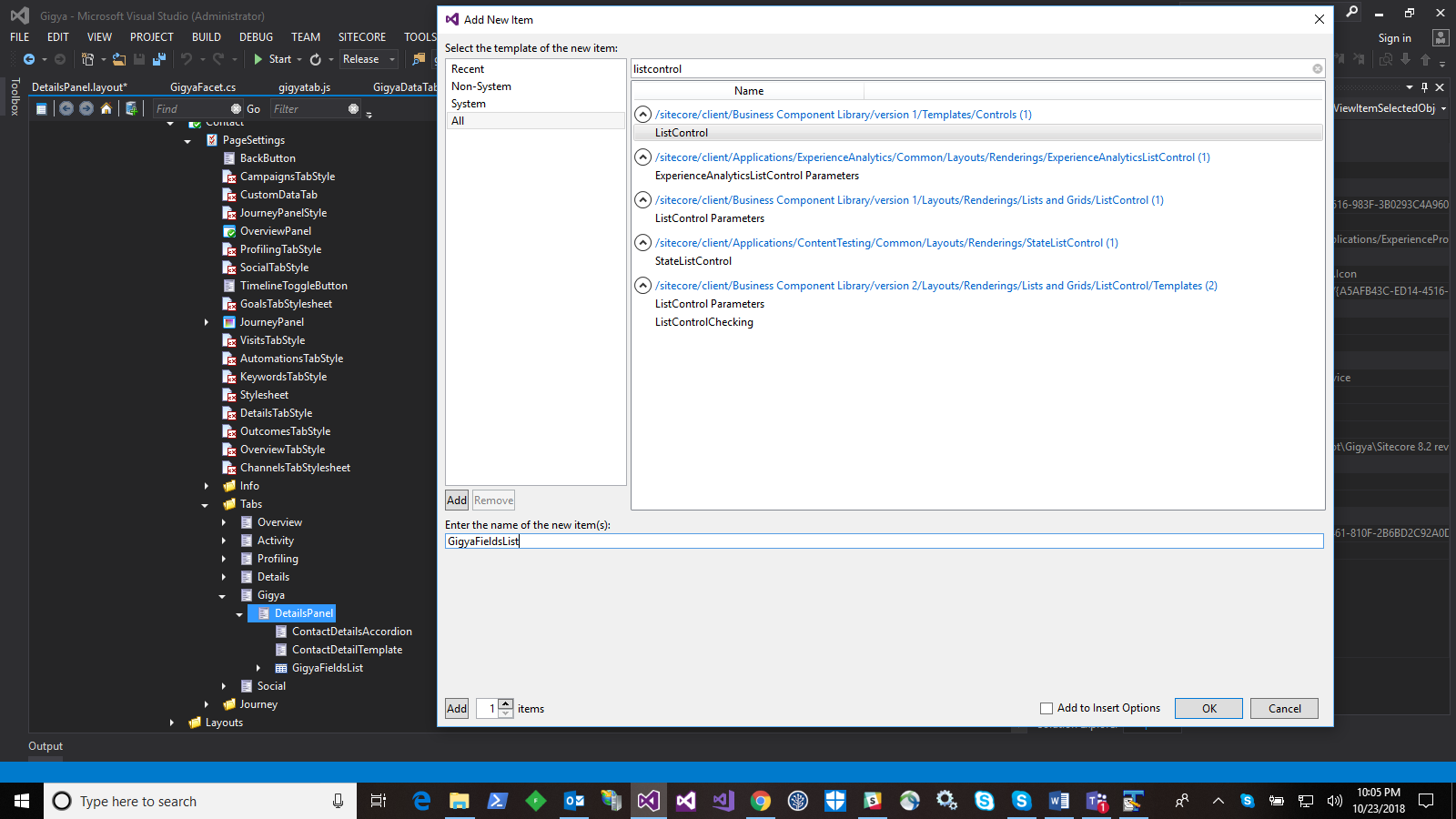Select the System template category

[x=535, y=104]
